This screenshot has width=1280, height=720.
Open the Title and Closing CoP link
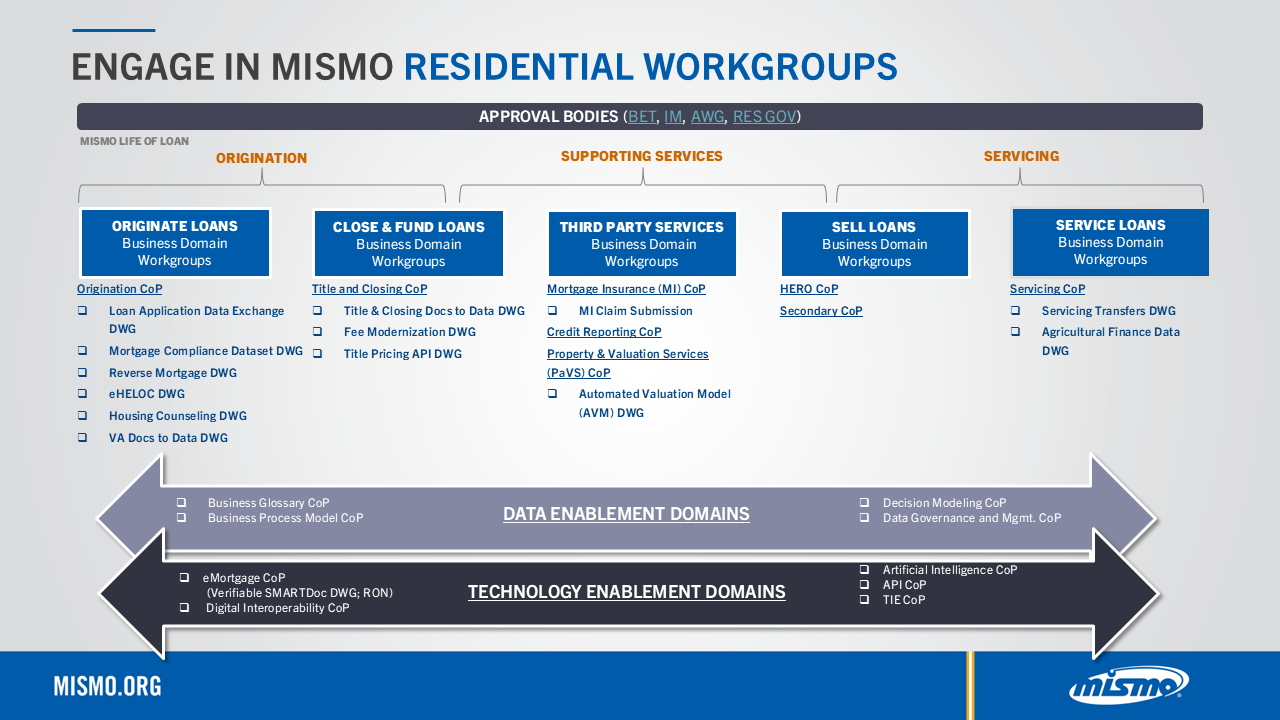pyautogui.click(x=369, y=289)
